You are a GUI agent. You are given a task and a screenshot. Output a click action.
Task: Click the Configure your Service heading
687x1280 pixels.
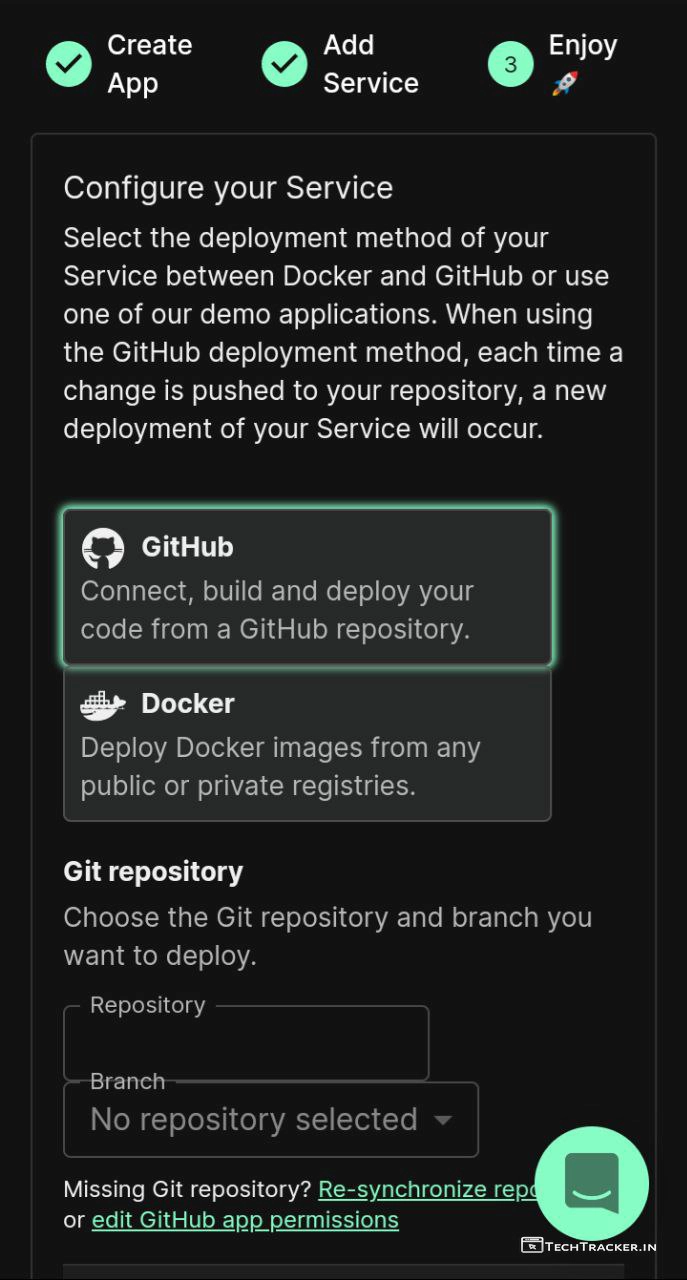[228, 188]
